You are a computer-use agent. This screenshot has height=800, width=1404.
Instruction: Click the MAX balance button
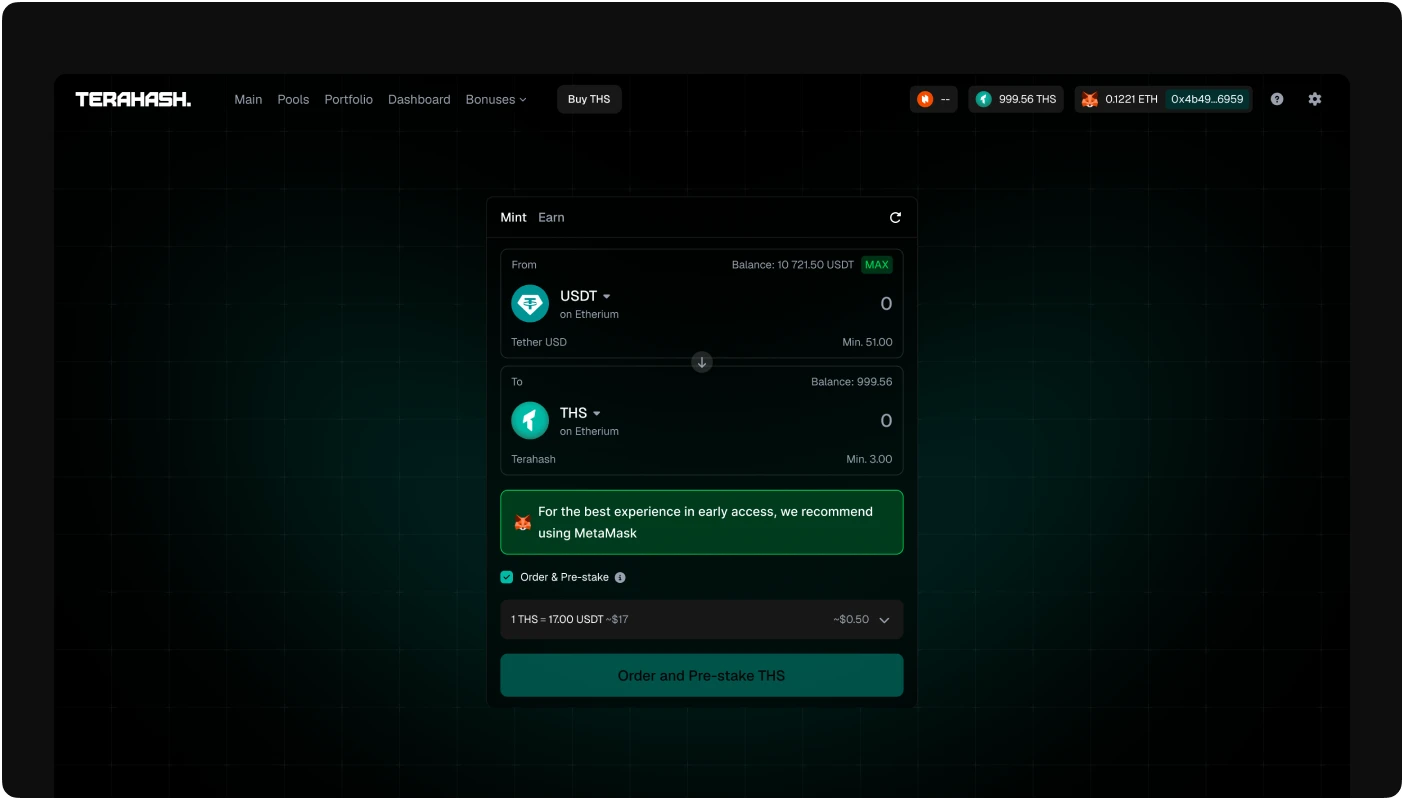click(x=877, y=265)
